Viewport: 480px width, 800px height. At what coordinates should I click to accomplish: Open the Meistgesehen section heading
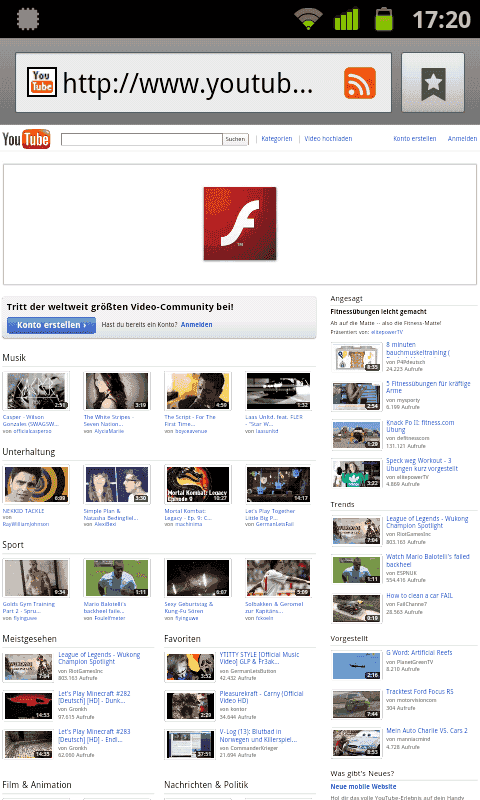pyautogui.click(x=29, y=639)
